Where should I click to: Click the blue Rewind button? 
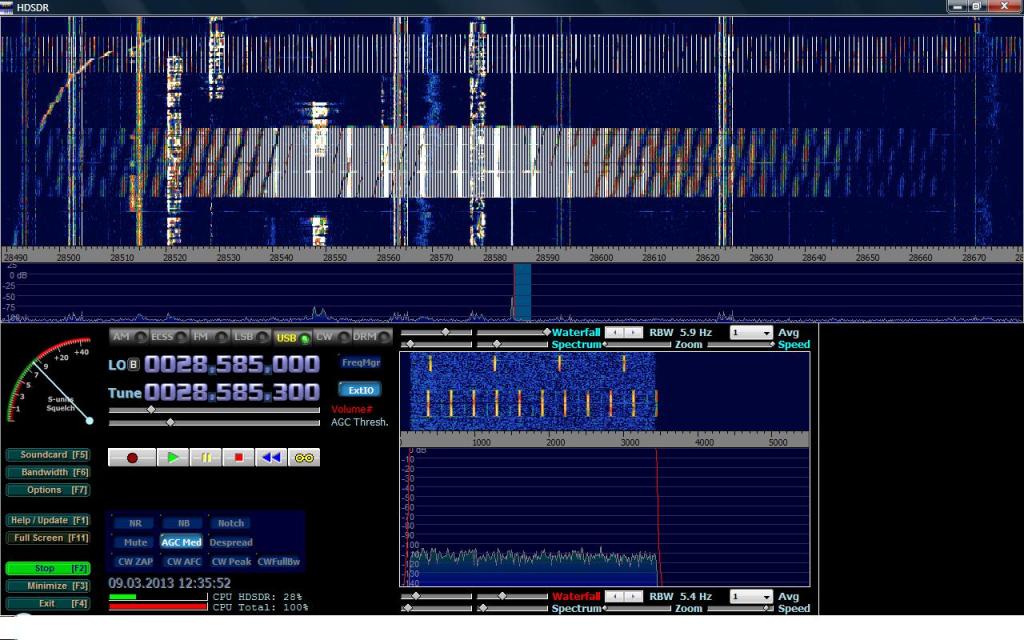pos(270,457)
